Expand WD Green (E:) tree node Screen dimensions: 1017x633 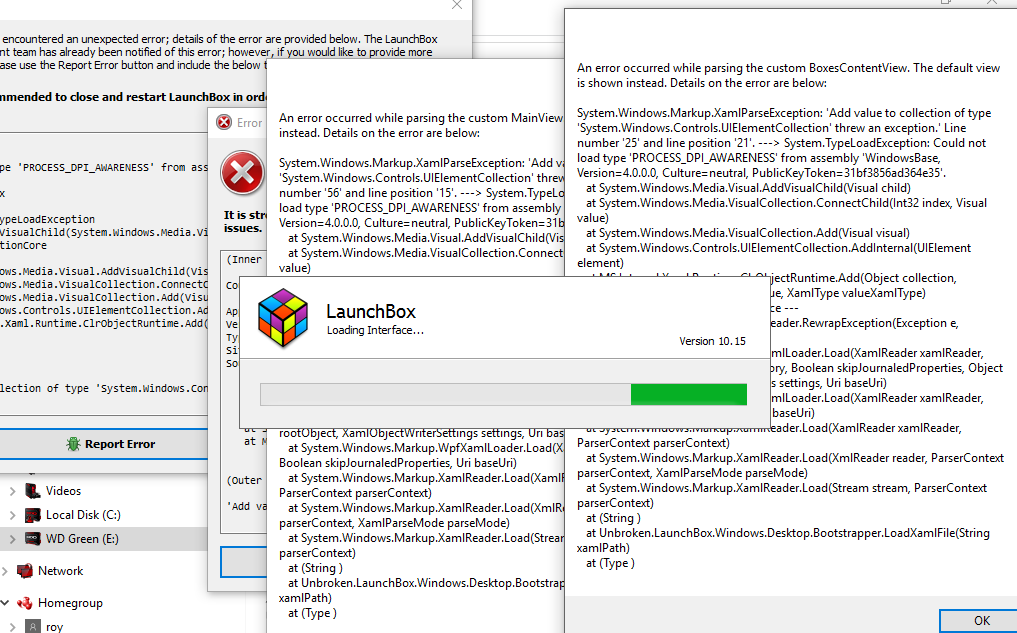12,539
